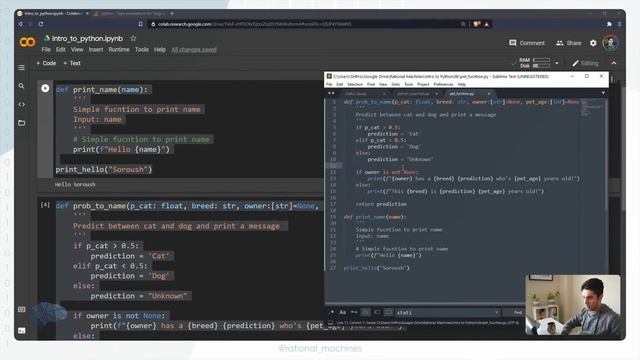Click the Colab notebook title intro_to_python.ipynb

coord(87,38)
